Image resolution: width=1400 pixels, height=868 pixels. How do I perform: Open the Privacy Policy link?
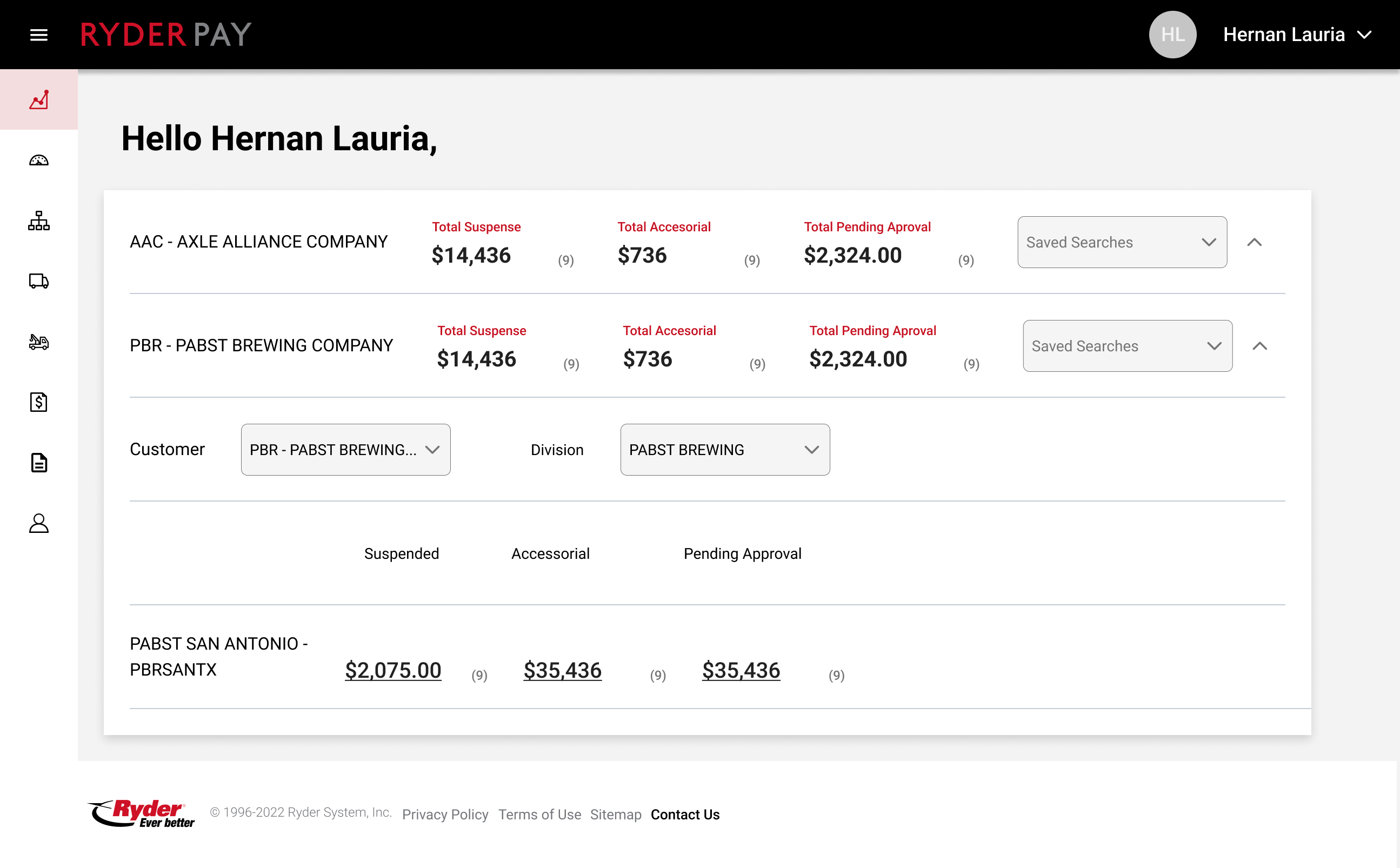tap(445, 814)
